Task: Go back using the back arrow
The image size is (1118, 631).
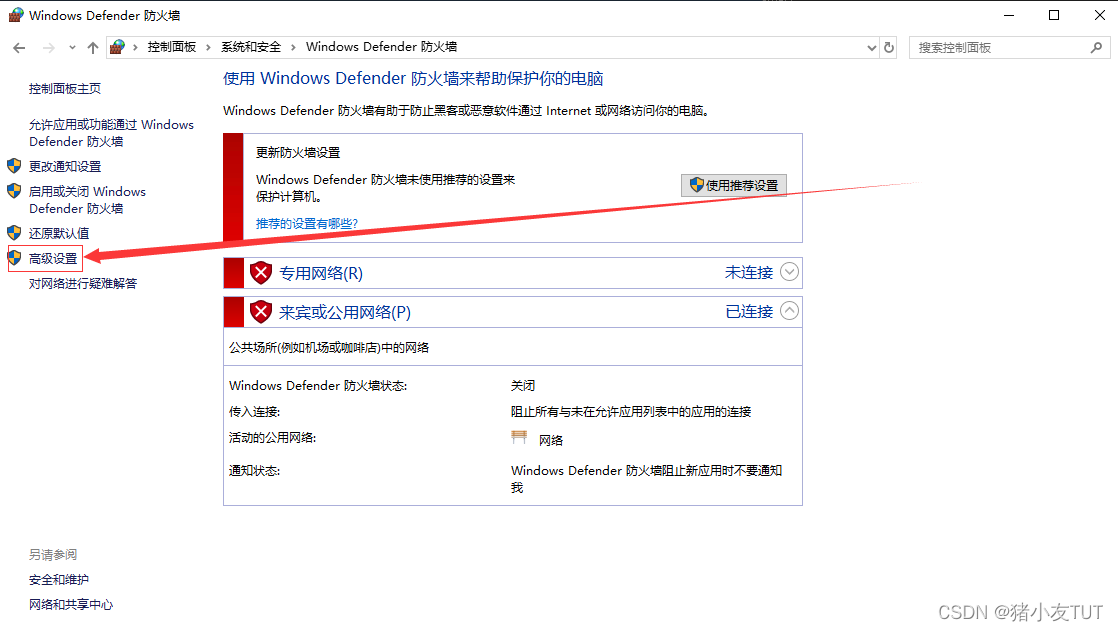Action: click(x=19, y=48)
